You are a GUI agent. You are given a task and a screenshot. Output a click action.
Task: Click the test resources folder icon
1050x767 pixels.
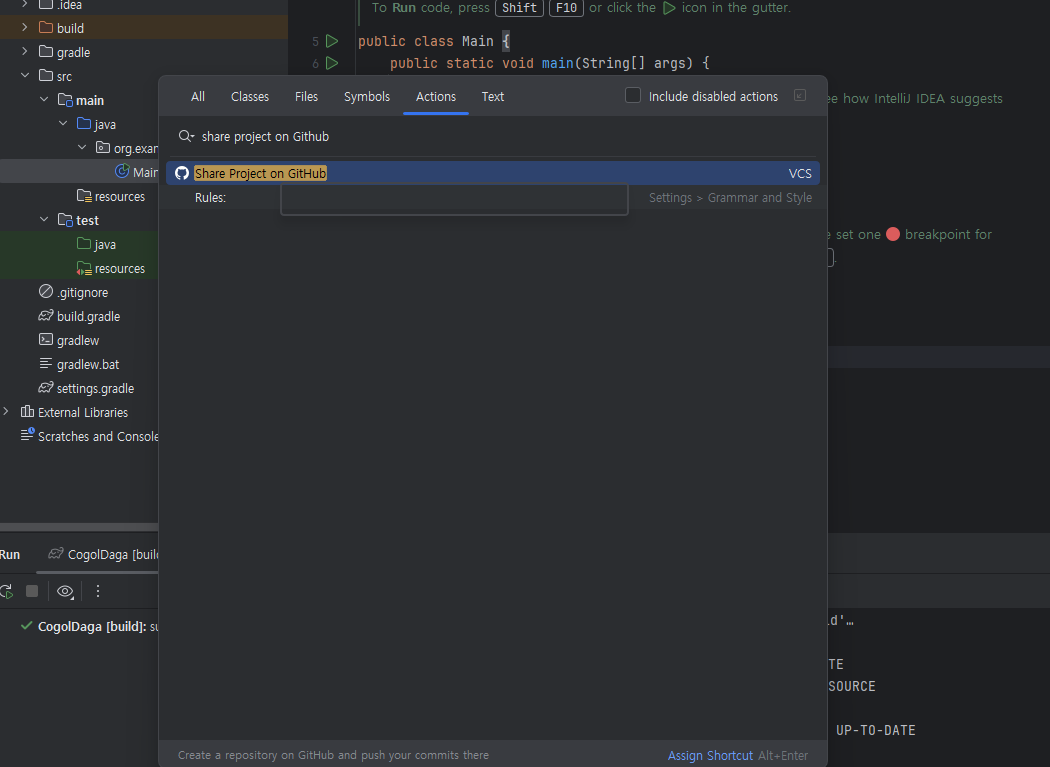pyautogui.click(x=84, y=268)
